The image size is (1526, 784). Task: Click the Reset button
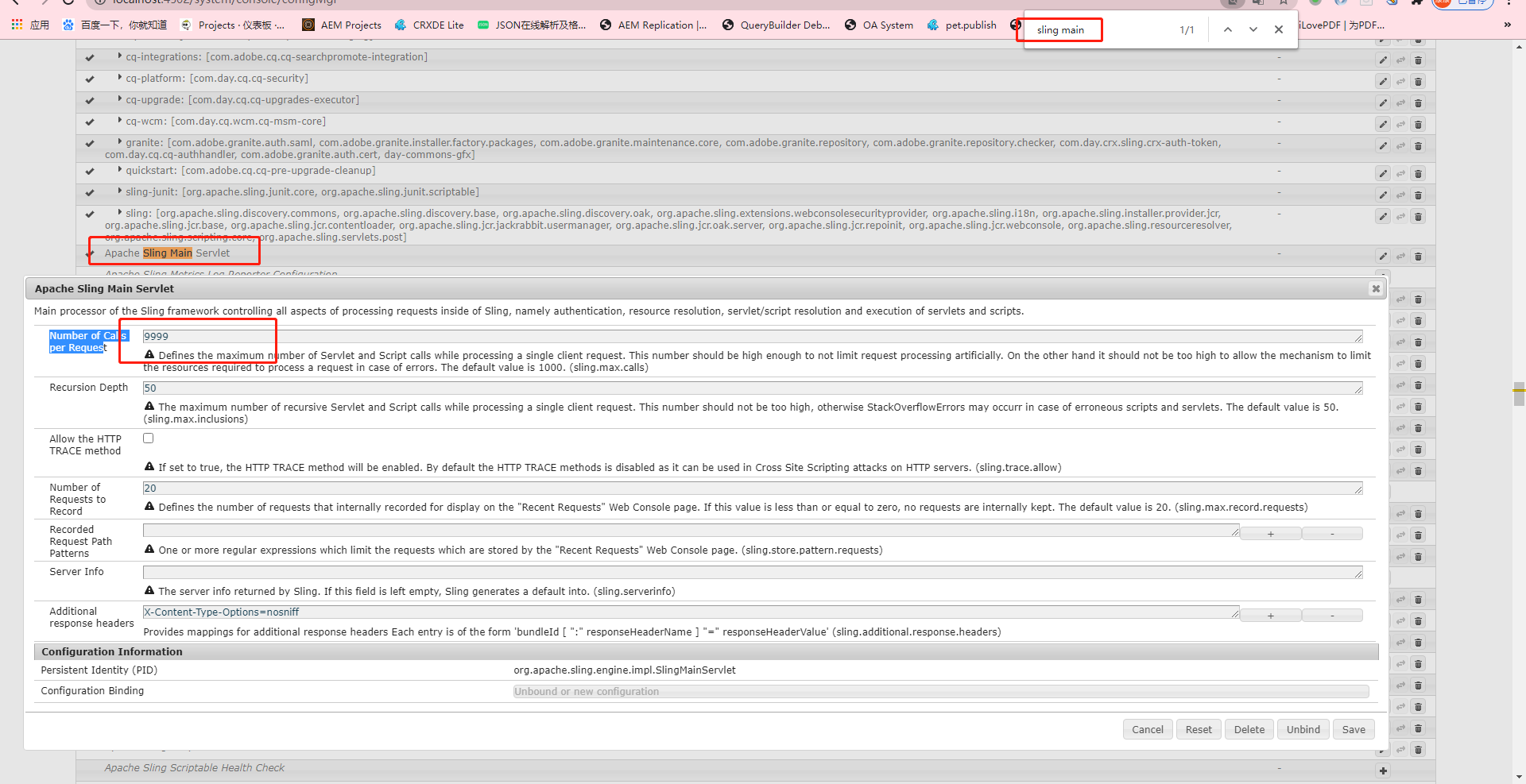[x=1199, y=729]
